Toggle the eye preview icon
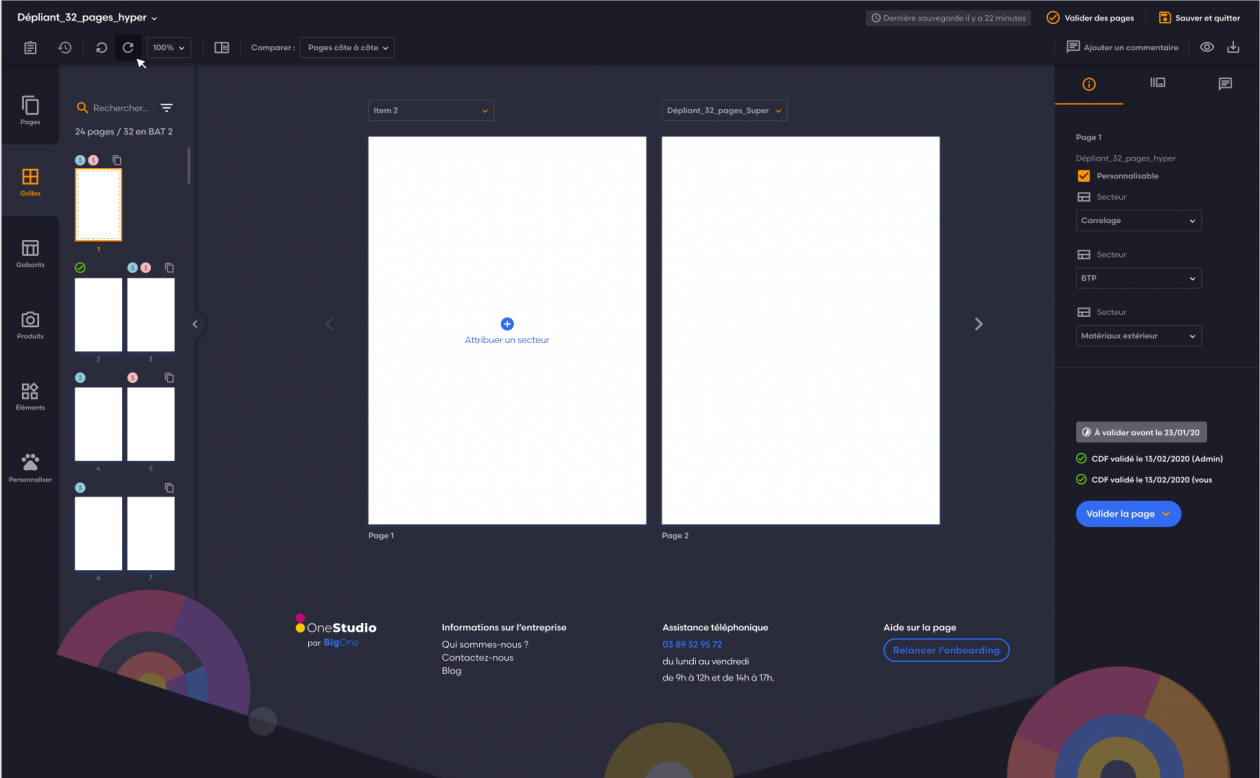 (1207, 47)
